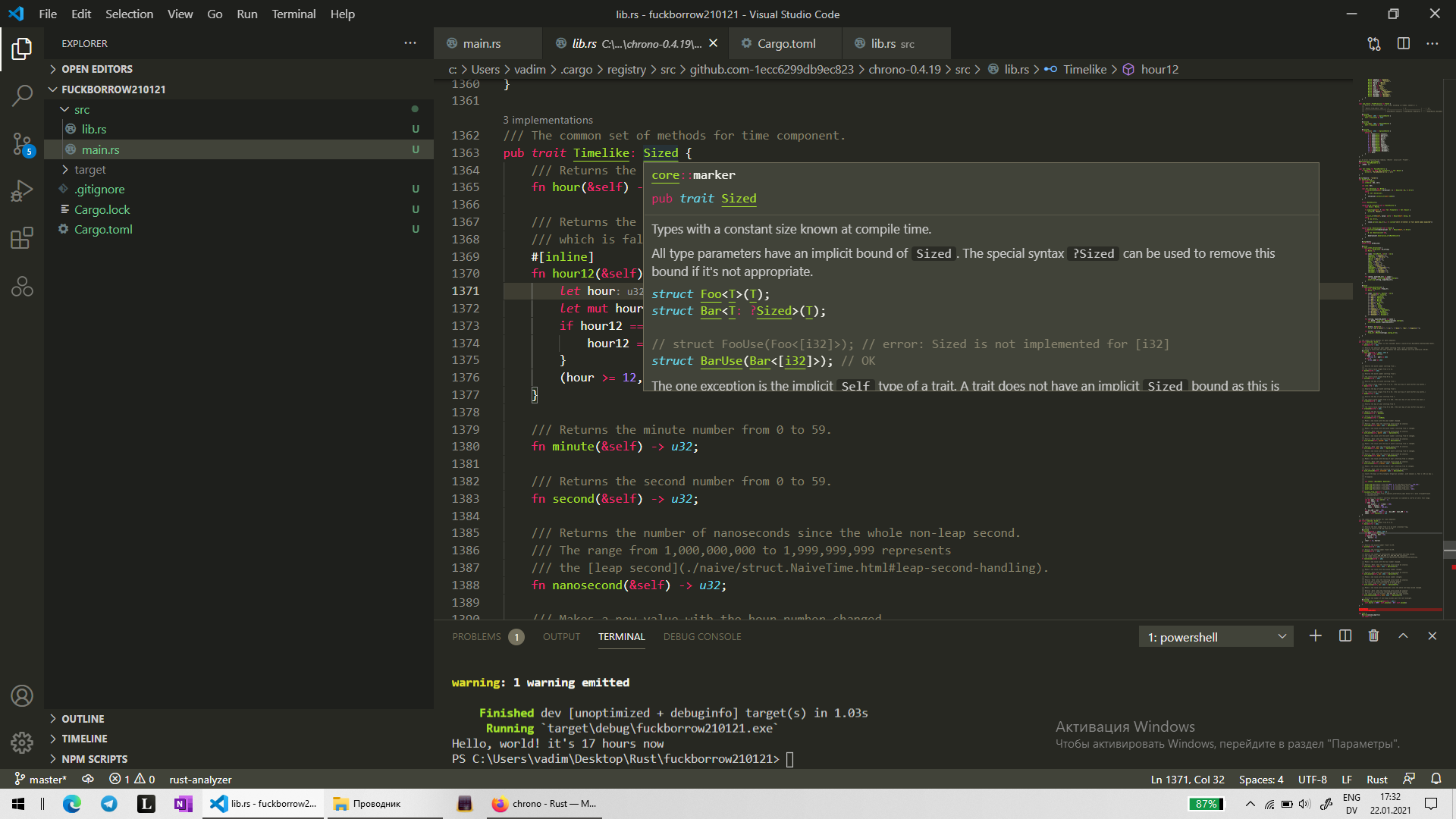1456x819 pixels.
Task: Open the Terminal menu
Action: coord(293,14)
